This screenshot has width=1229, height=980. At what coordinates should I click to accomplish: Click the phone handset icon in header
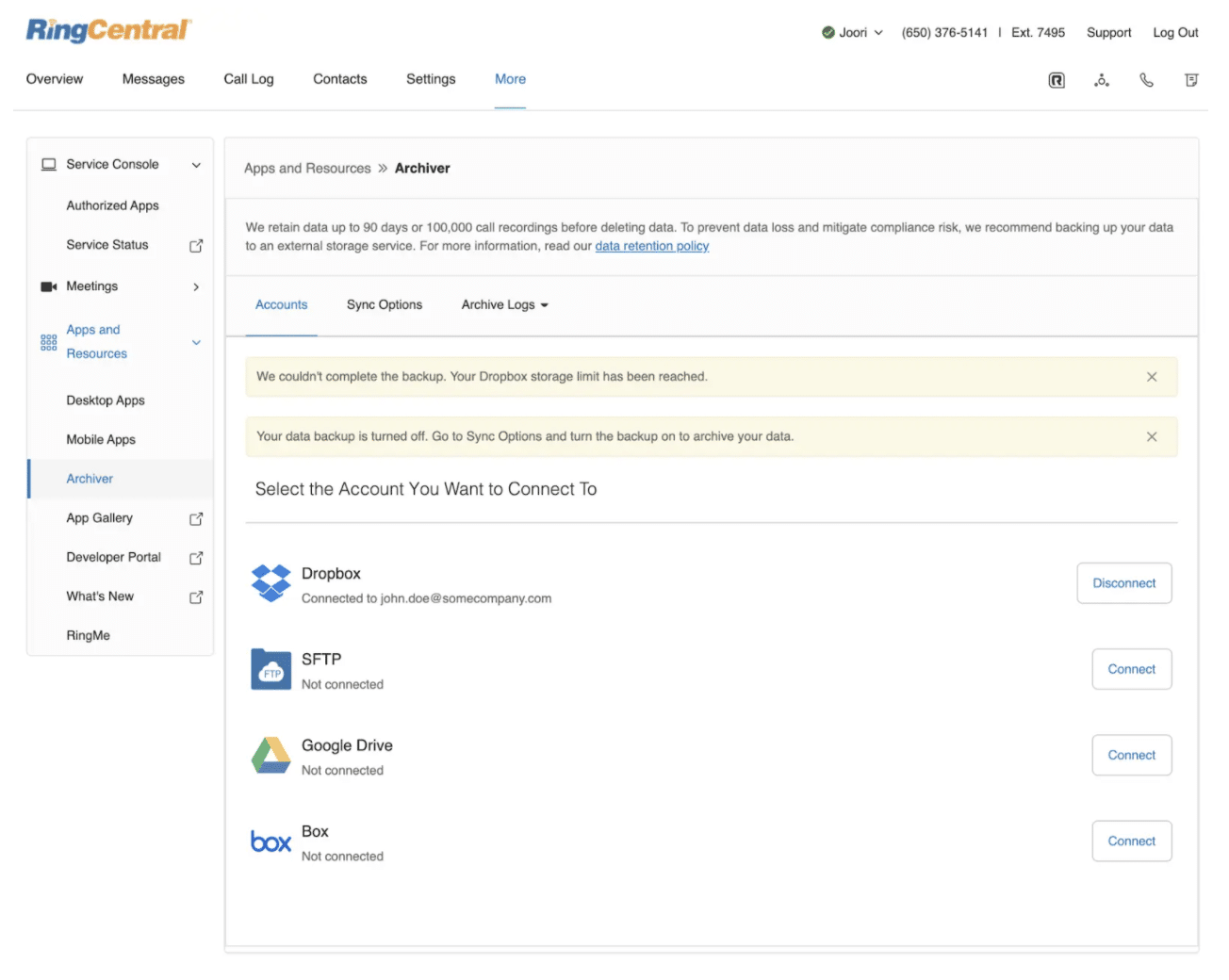(1146, 80)
